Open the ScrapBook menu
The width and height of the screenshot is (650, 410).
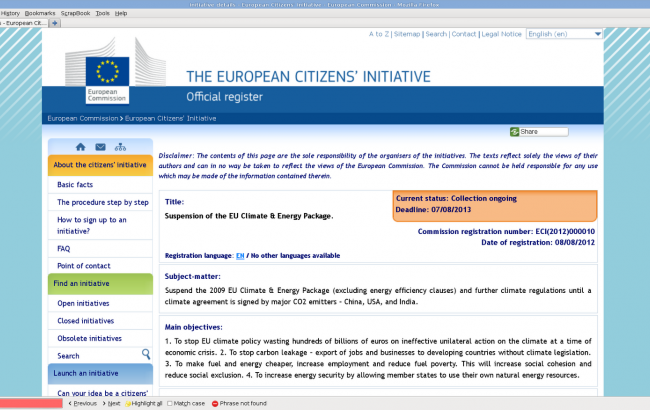click(x=75, y=13)
